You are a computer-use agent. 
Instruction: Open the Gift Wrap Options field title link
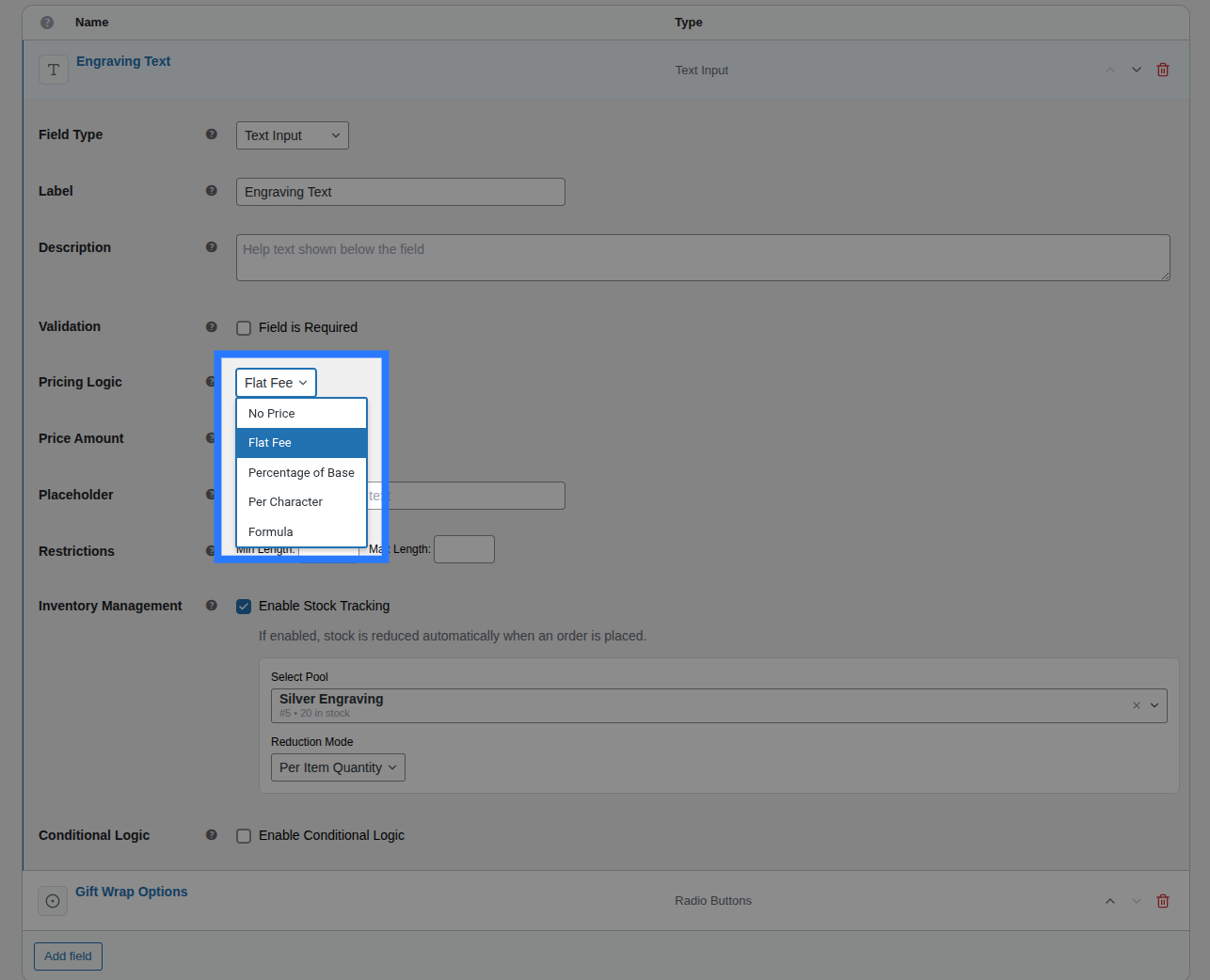[x=132, y=892]
